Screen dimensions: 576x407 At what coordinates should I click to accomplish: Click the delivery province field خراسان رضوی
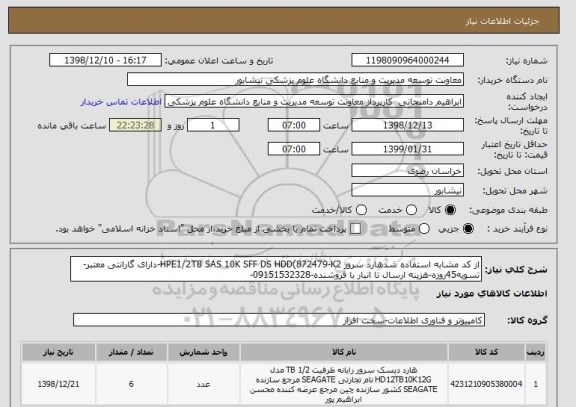407,171
